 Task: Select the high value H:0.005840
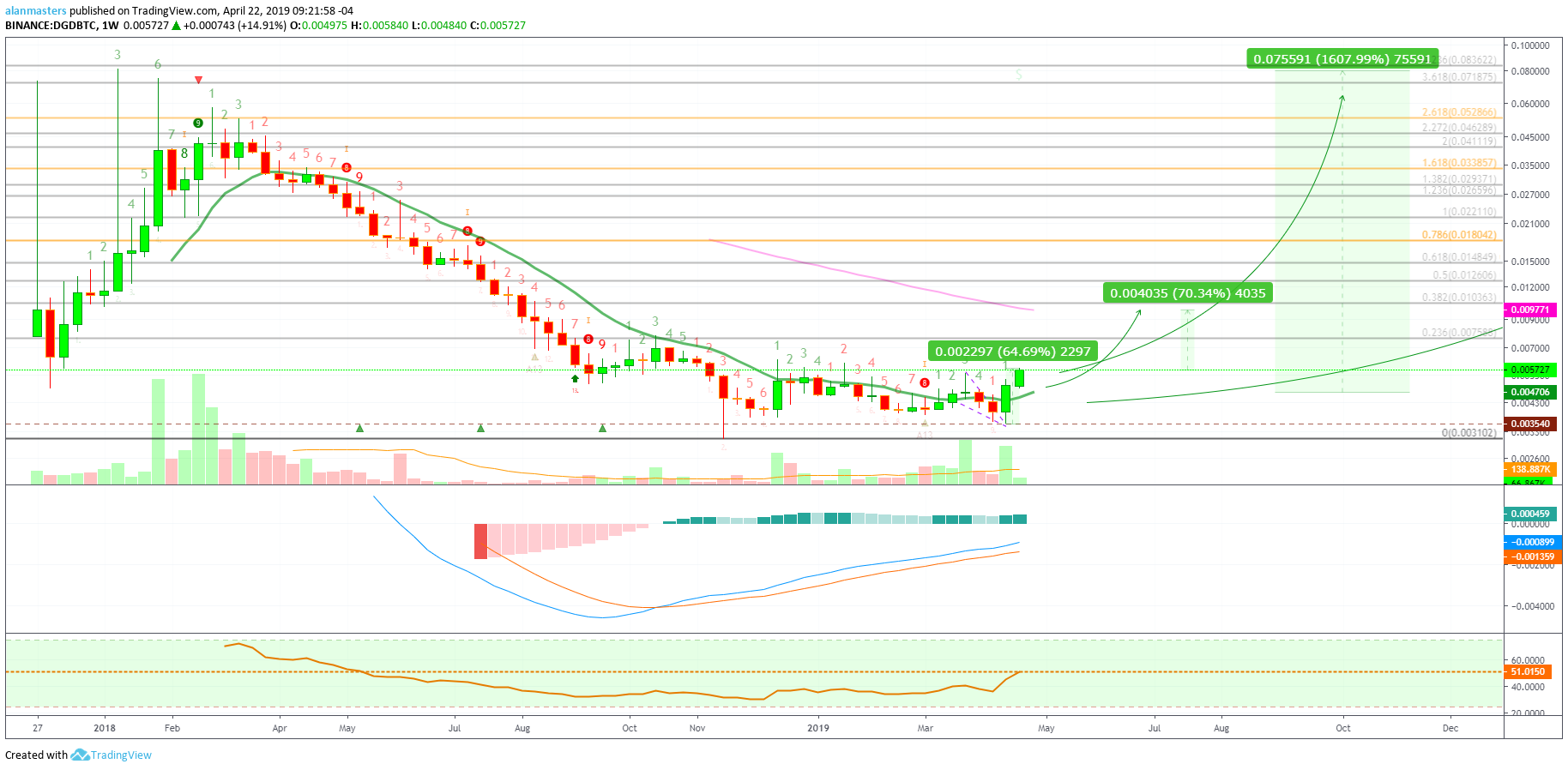click(379, 26)
